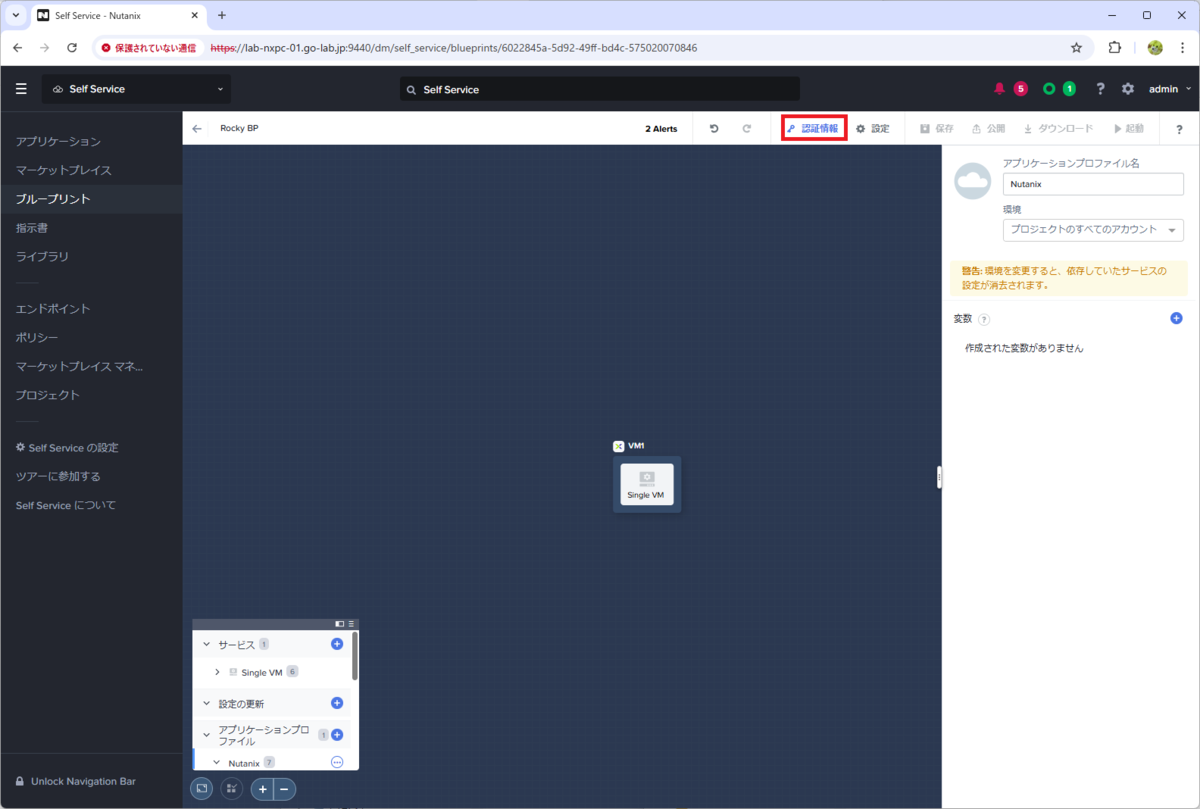This screenshot has height=809, width=1200.
Task: Click the canvas checklist grid icon
Action: tap(232, 789)
